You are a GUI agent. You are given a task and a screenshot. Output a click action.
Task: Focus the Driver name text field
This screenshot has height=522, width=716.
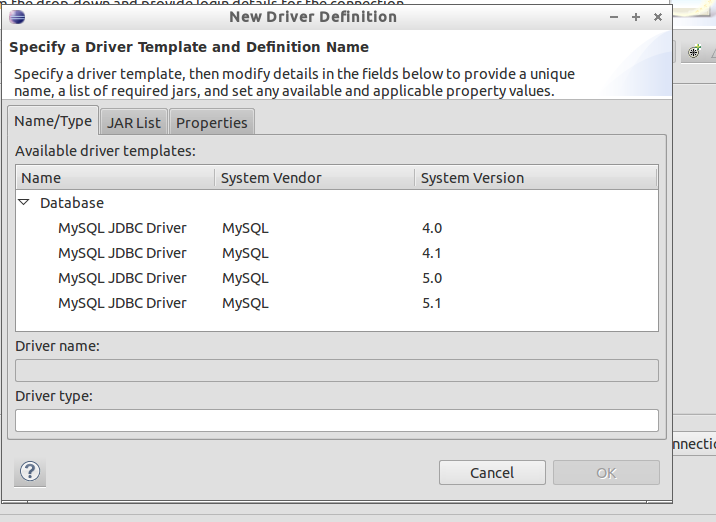coord(336,371)
